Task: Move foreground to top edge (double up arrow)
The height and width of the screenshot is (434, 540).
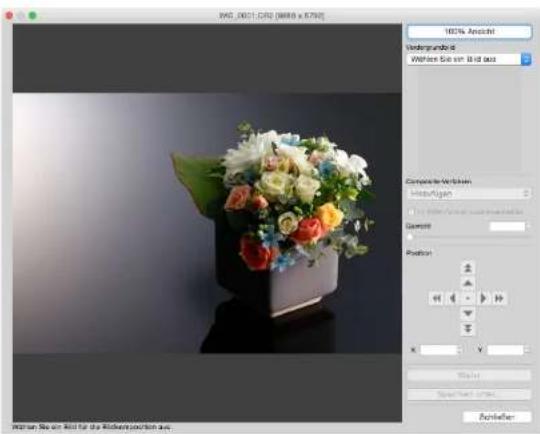Action: tap(468, 268)
